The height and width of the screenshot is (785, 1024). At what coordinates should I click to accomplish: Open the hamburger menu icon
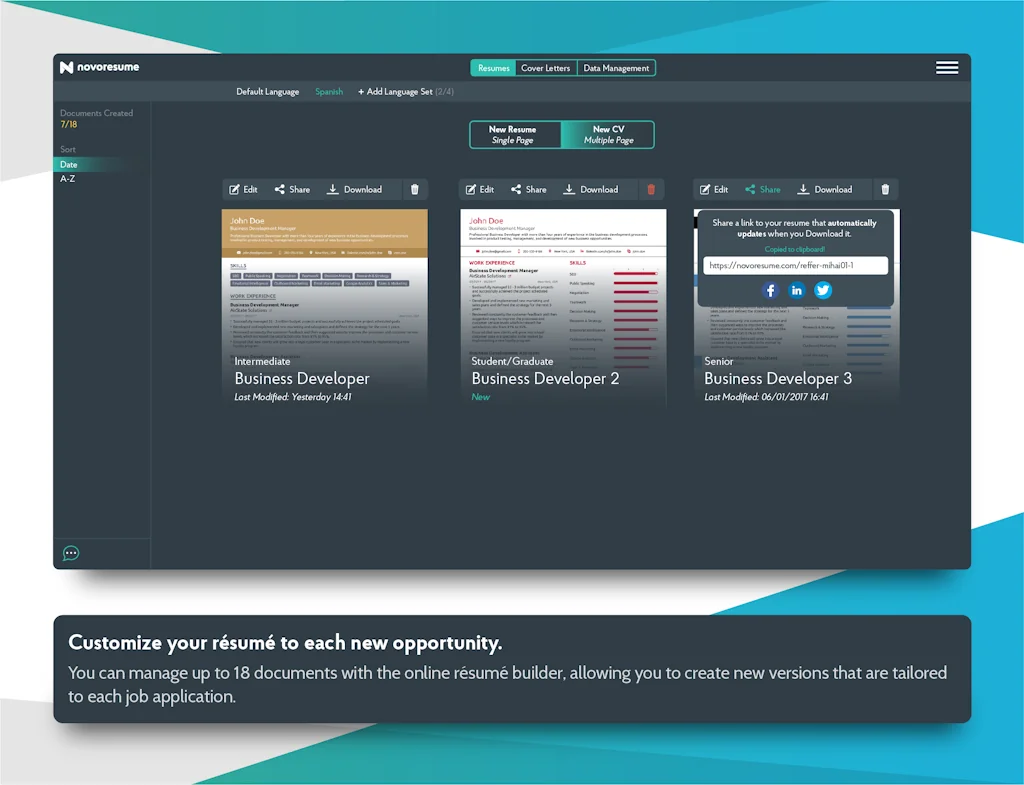(x=946, y=68)
